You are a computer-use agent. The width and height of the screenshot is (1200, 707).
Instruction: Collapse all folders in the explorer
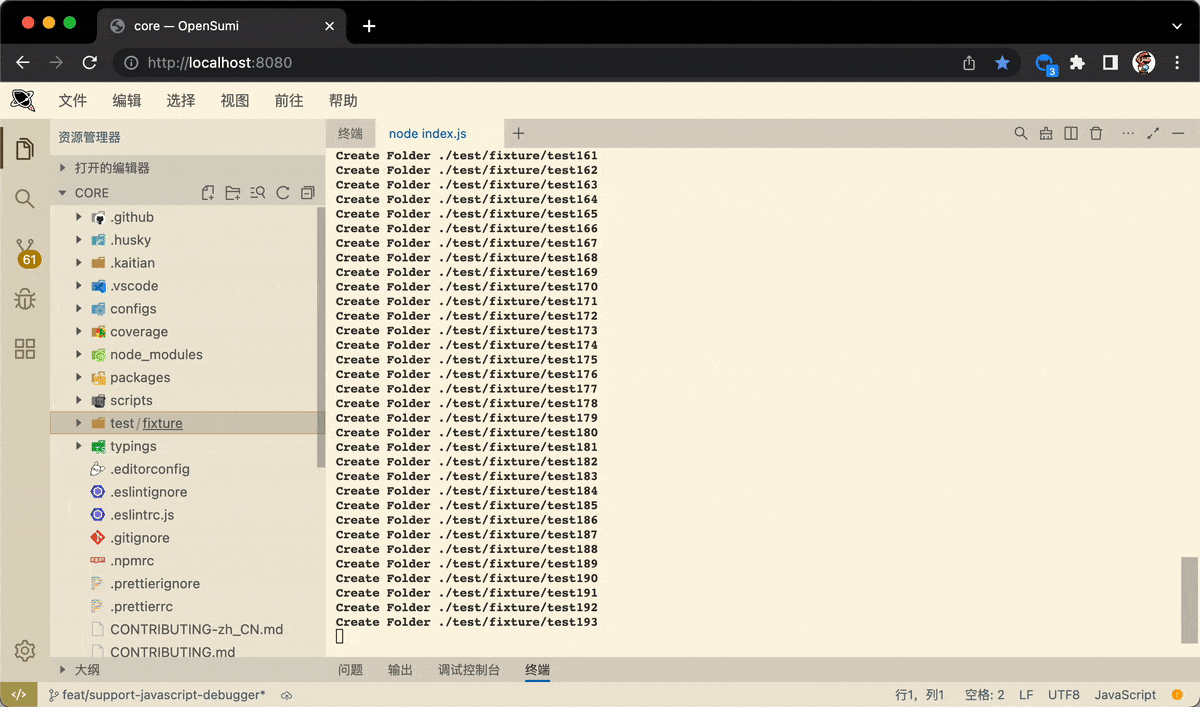(306, 192)
